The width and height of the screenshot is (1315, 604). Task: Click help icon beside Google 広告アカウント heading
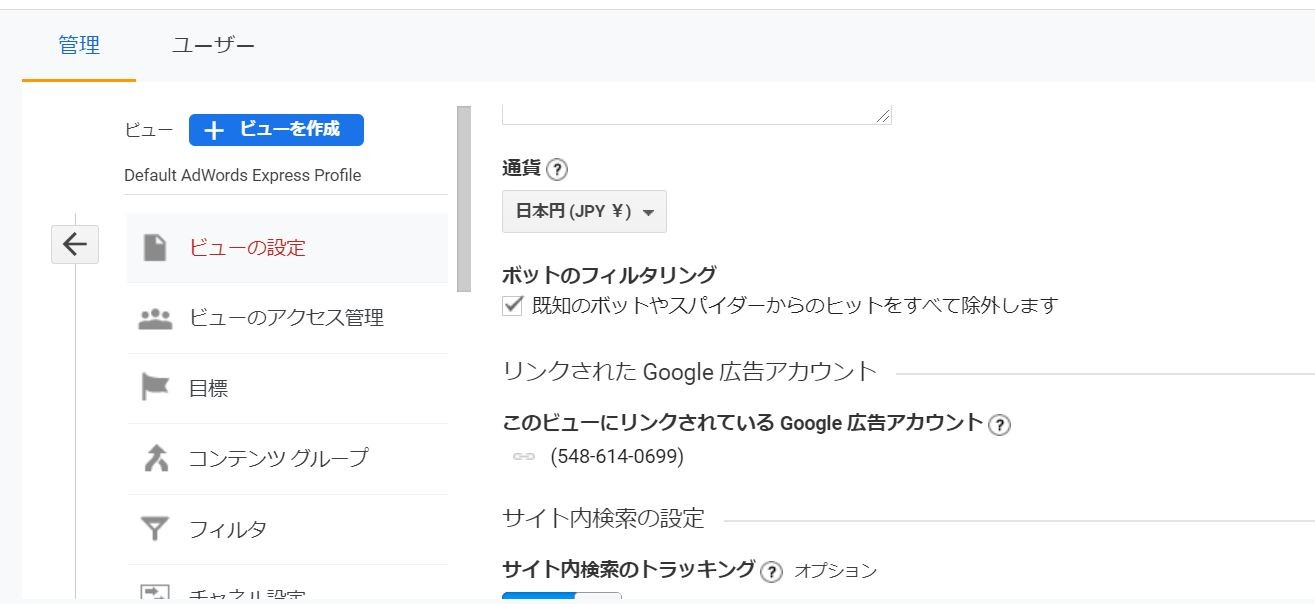click(x=999, y=425)
